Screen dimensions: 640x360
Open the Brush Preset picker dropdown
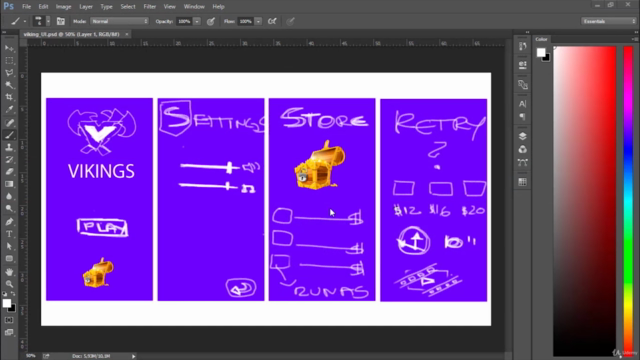(48, 21)
